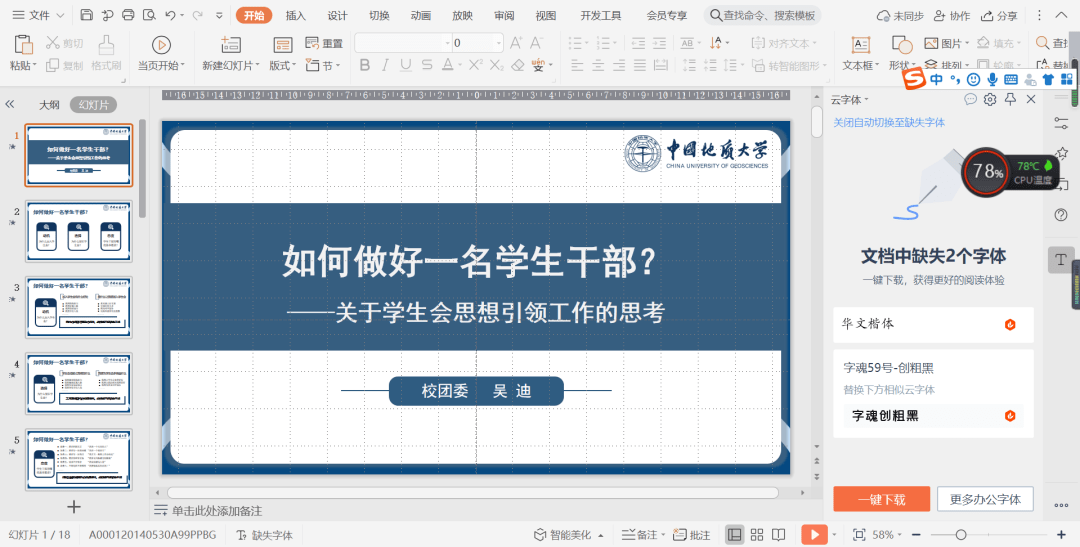Open the font name combo box

click(x=402, y=43)
